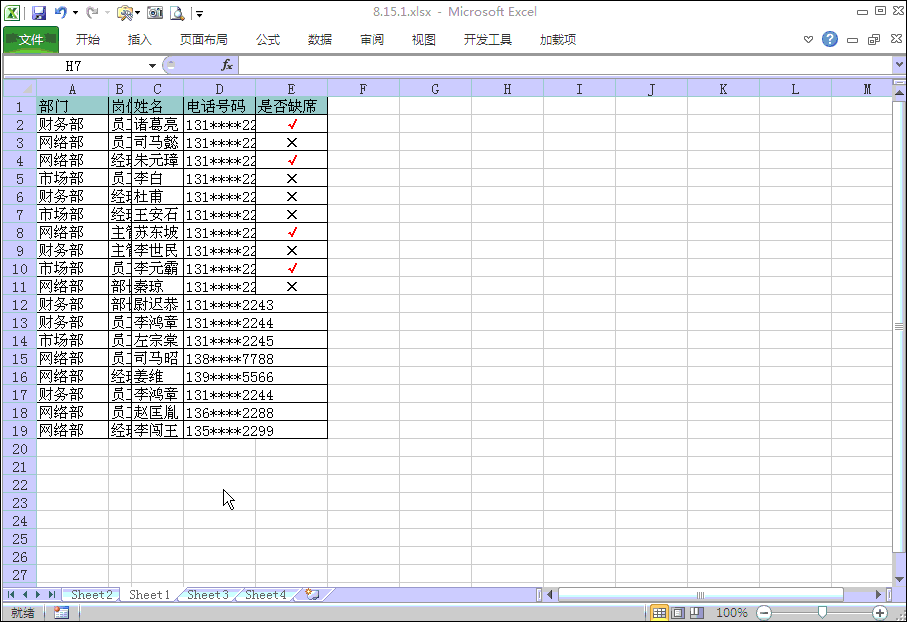907x622 pixels.
Task: Go to first sheet navigation arrow
Action: (x=11, y=594)
